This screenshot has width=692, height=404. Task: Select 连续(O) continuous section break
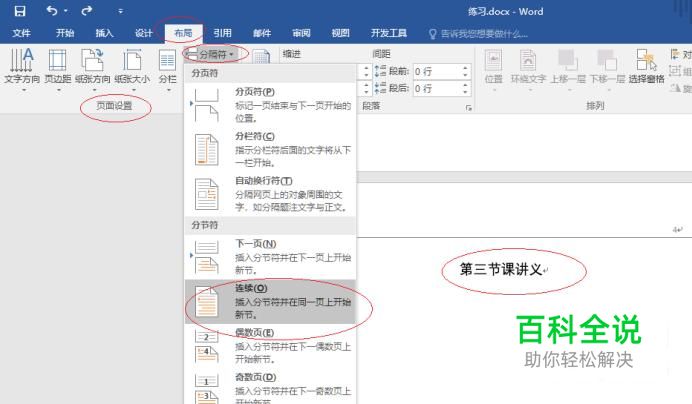click(270, 302)
